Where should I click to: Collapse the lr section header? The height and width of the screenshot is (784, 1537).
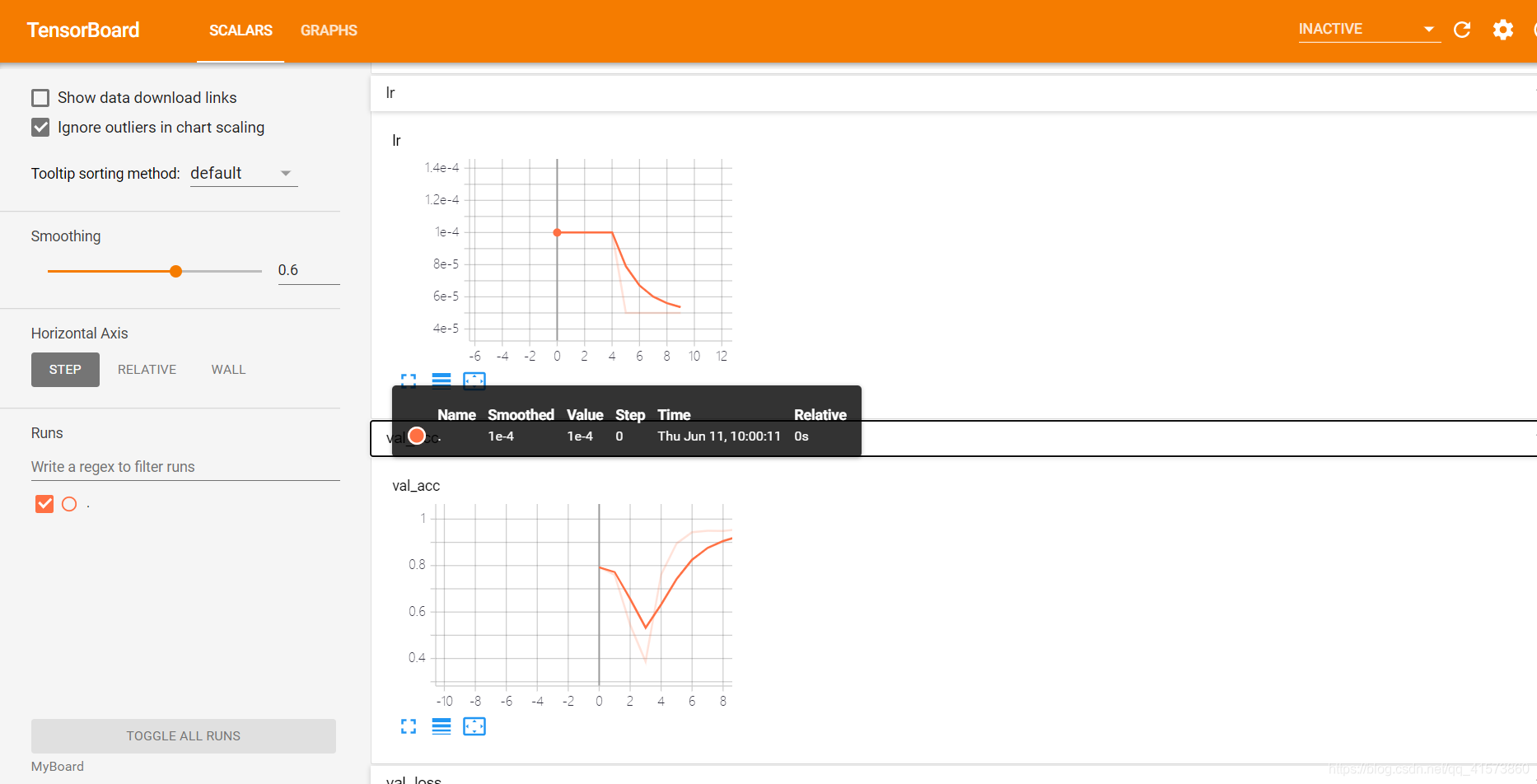pyautogui.click(x=953, y=93)
